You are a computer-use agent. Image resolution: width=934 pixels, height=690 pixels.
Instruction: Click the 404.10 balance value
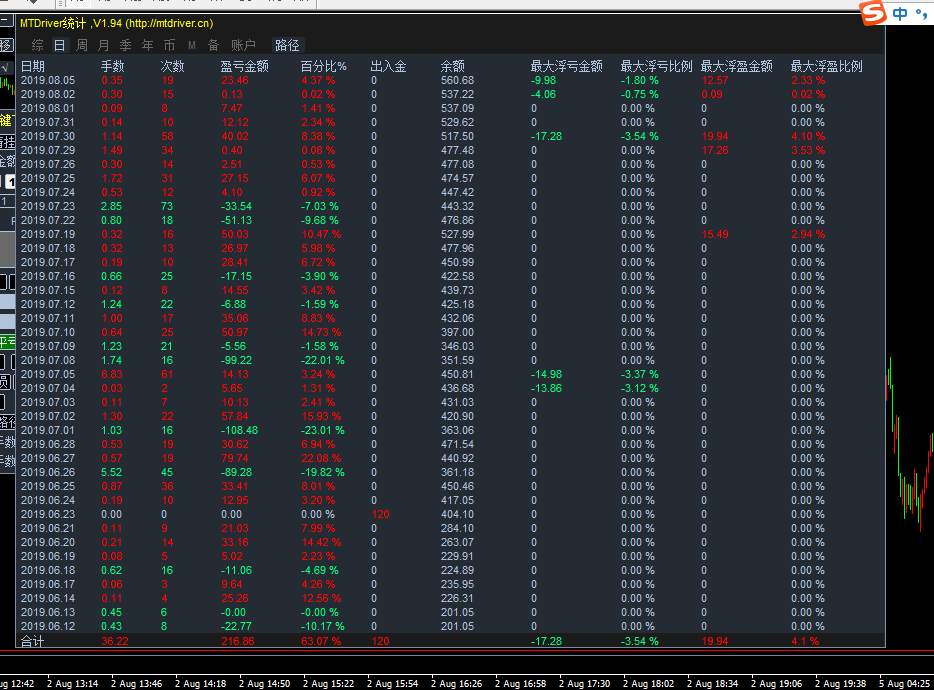pyautogui.click(x=457, y=514)
